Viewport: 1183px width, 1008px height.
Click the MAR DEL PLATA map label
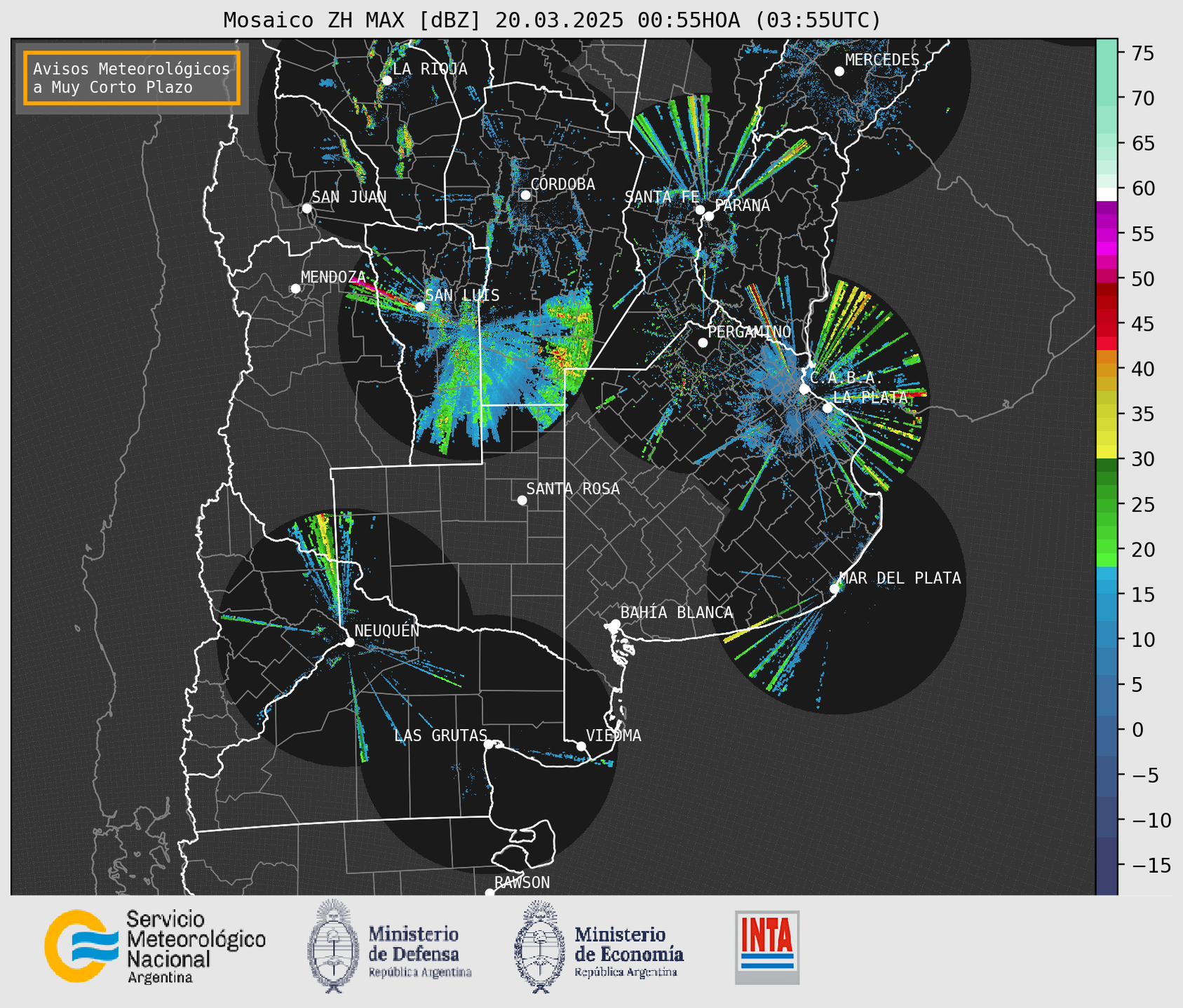(900, 578)
